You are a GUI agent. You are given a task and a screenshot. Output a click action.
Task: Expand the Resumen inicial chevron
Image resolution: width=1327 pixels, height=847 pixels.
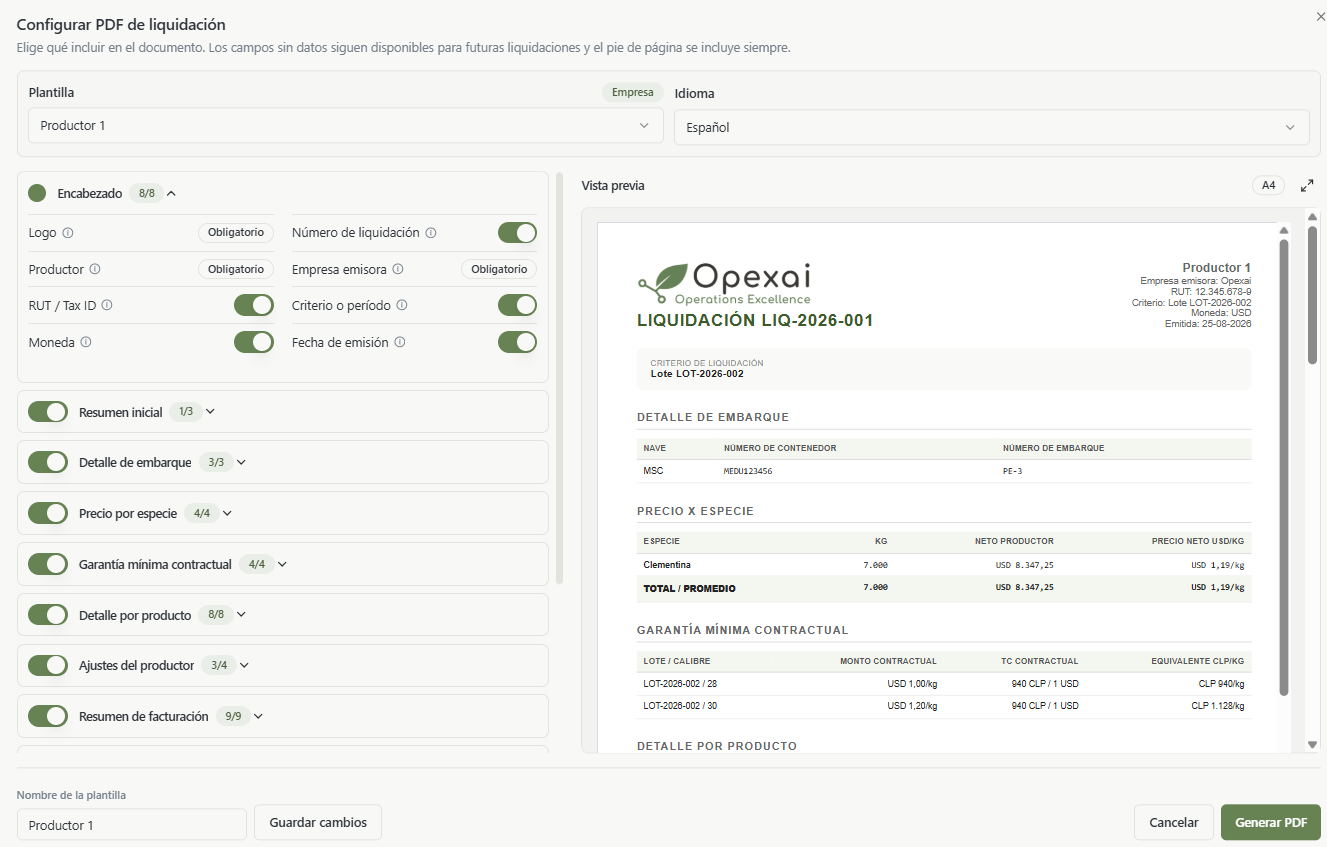point(210,412)
